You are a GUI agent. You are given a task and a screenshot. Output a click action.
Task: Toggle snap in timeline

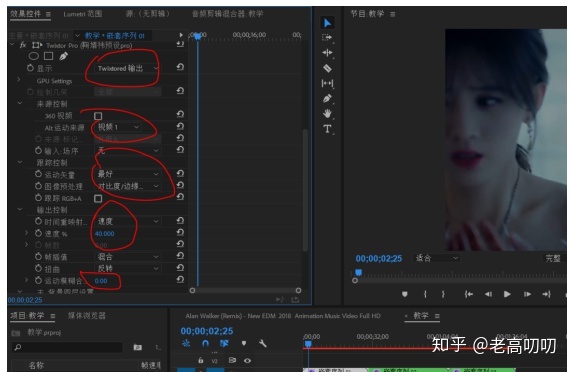(x=205, y=343)
